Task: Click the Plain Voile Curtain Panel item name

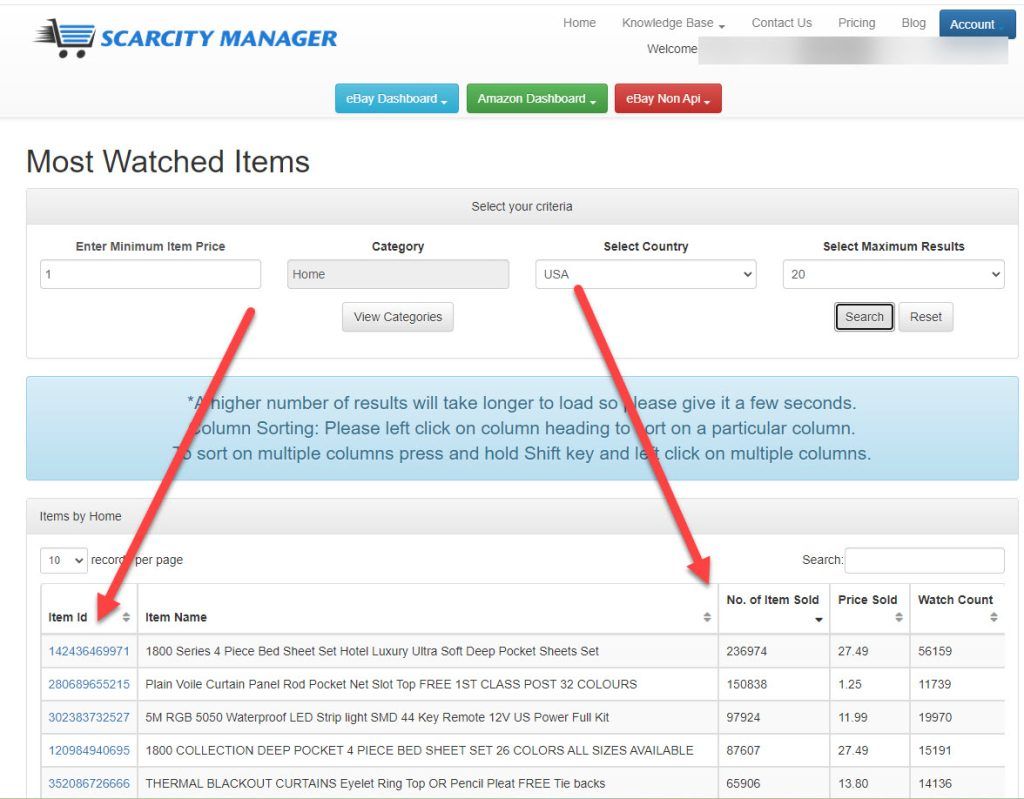Action: tap(391, 684)
